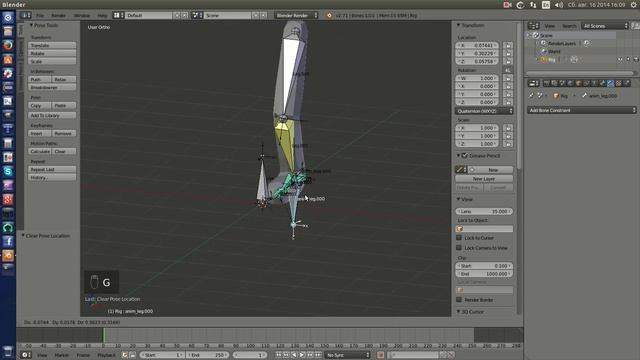Screen dimensions: 640x360
Task: Open the File menu
Action: (40, 16)
